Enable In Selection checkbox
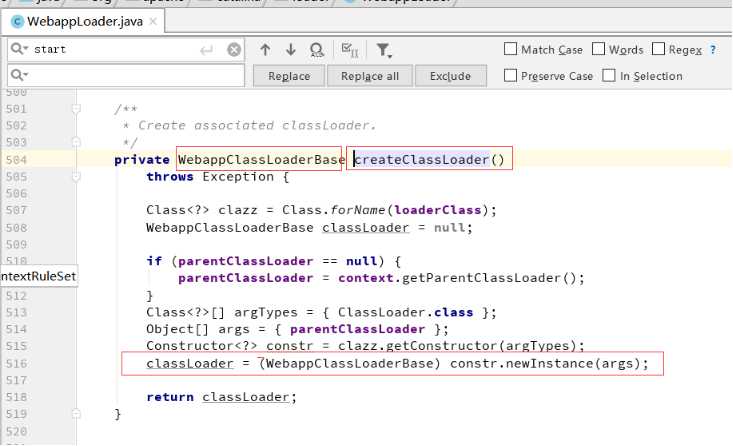The image size is (733, 446). (x=609, y=75)
